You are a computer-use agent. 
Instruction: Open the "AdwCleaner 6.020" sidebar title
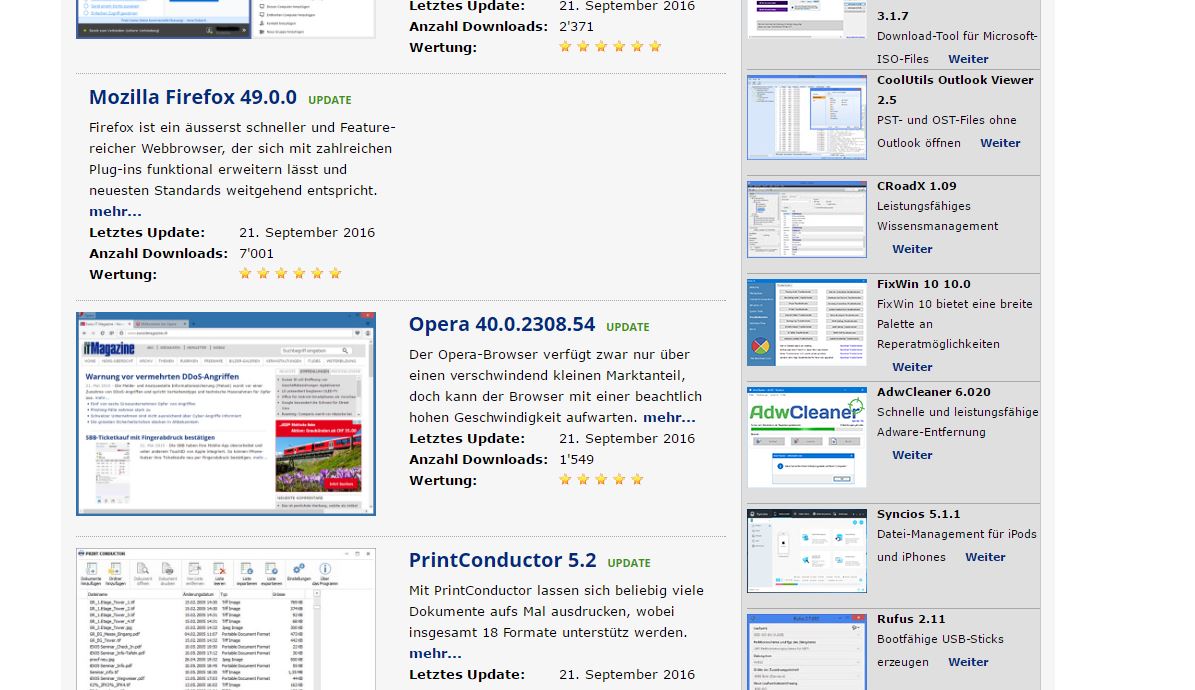pyautogui.click(x=934, y=392)
